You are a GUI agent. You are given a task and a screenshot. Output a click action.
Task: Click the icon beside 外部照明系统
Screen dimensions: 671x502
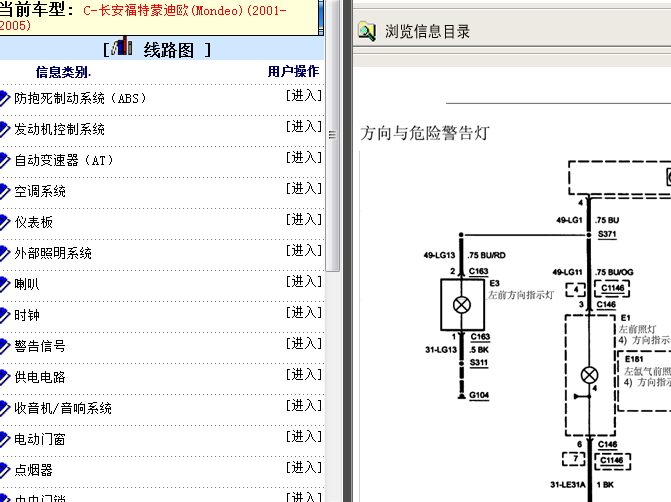(x=4, y=253)
